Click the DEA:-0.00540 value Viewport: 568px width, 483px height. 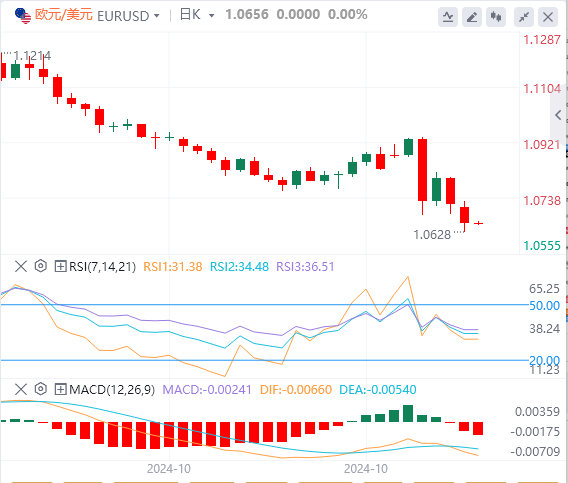coord(377,390)
